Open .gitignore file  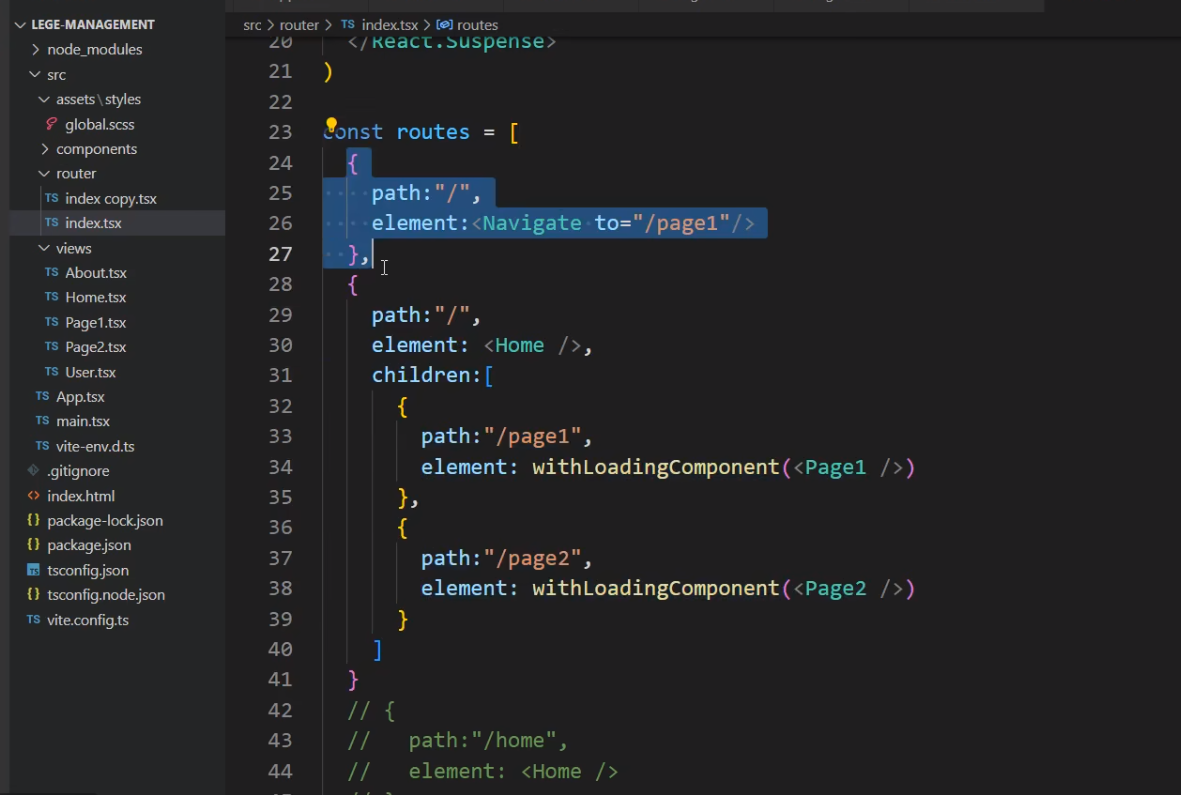click(x=78, y=471)
